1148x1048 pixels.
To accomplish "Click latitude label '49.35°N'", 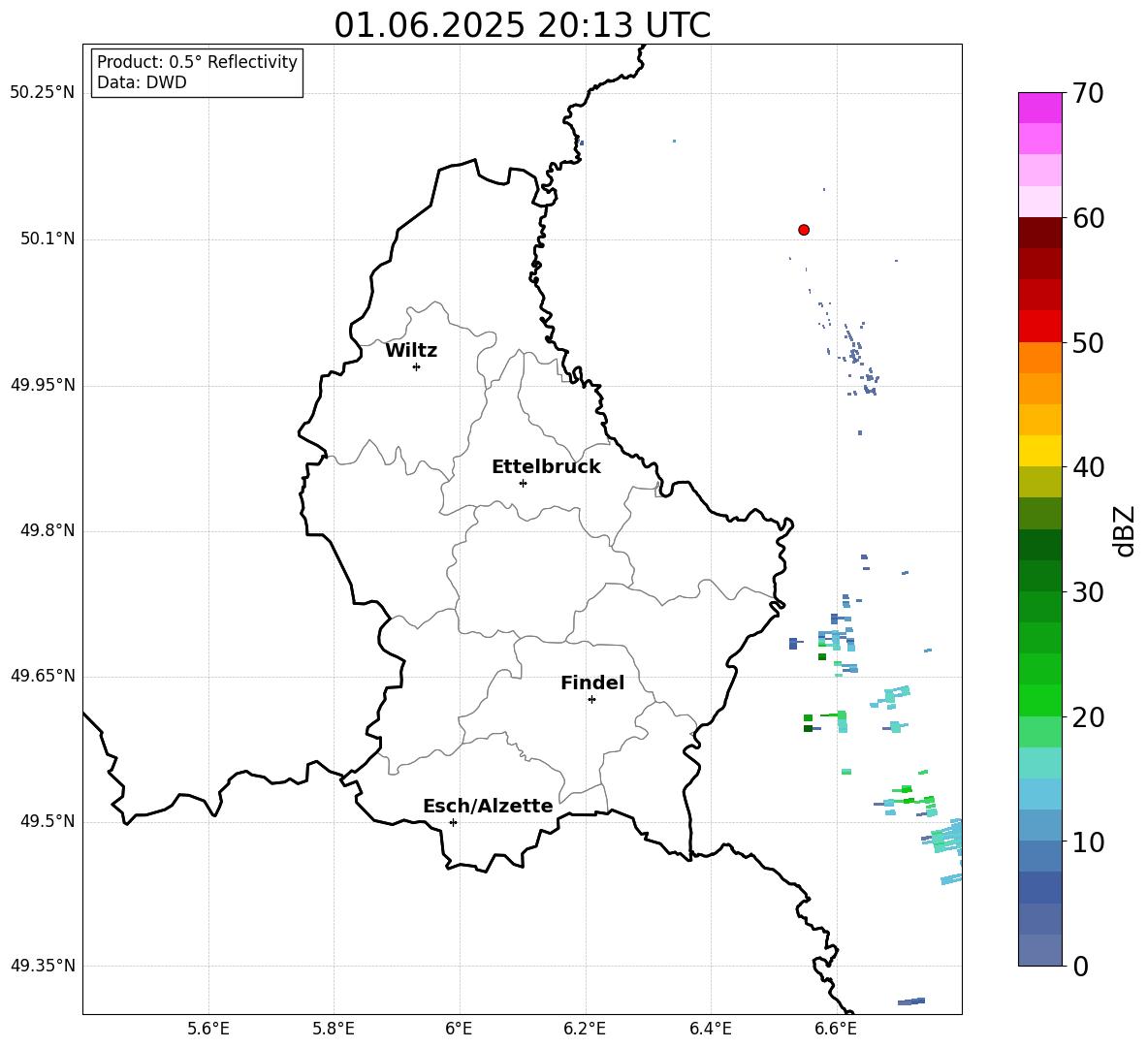I will pyautogui.click(x=43, y=966).
